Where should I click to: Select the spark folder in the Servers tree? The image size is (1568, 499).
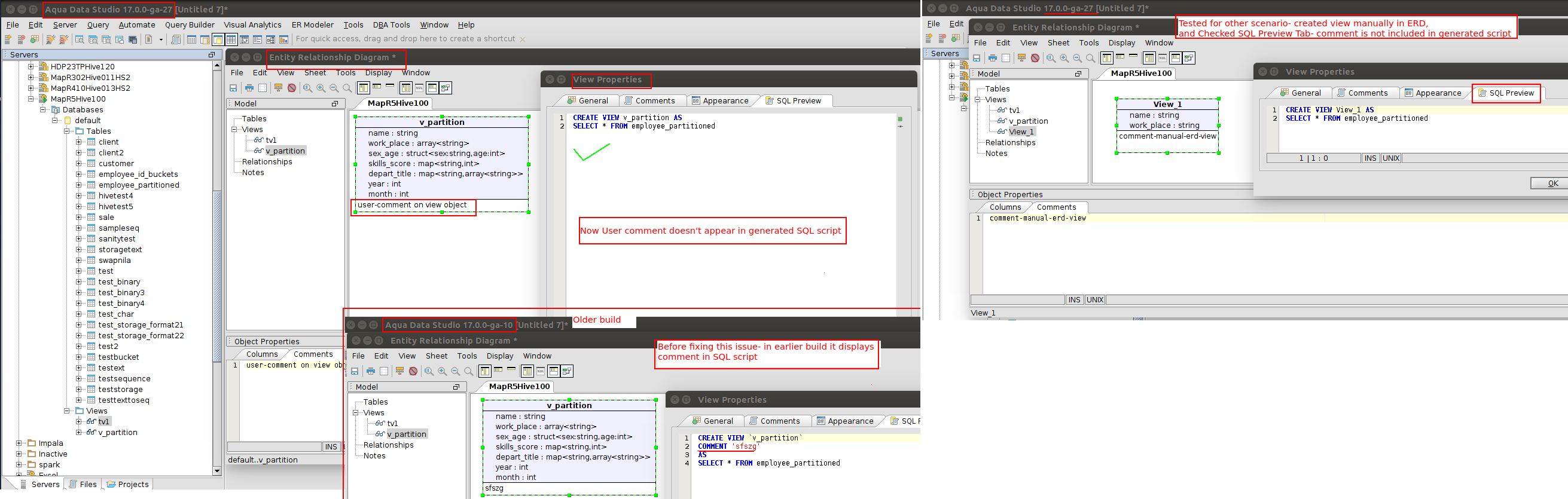[x=49, y=464]
